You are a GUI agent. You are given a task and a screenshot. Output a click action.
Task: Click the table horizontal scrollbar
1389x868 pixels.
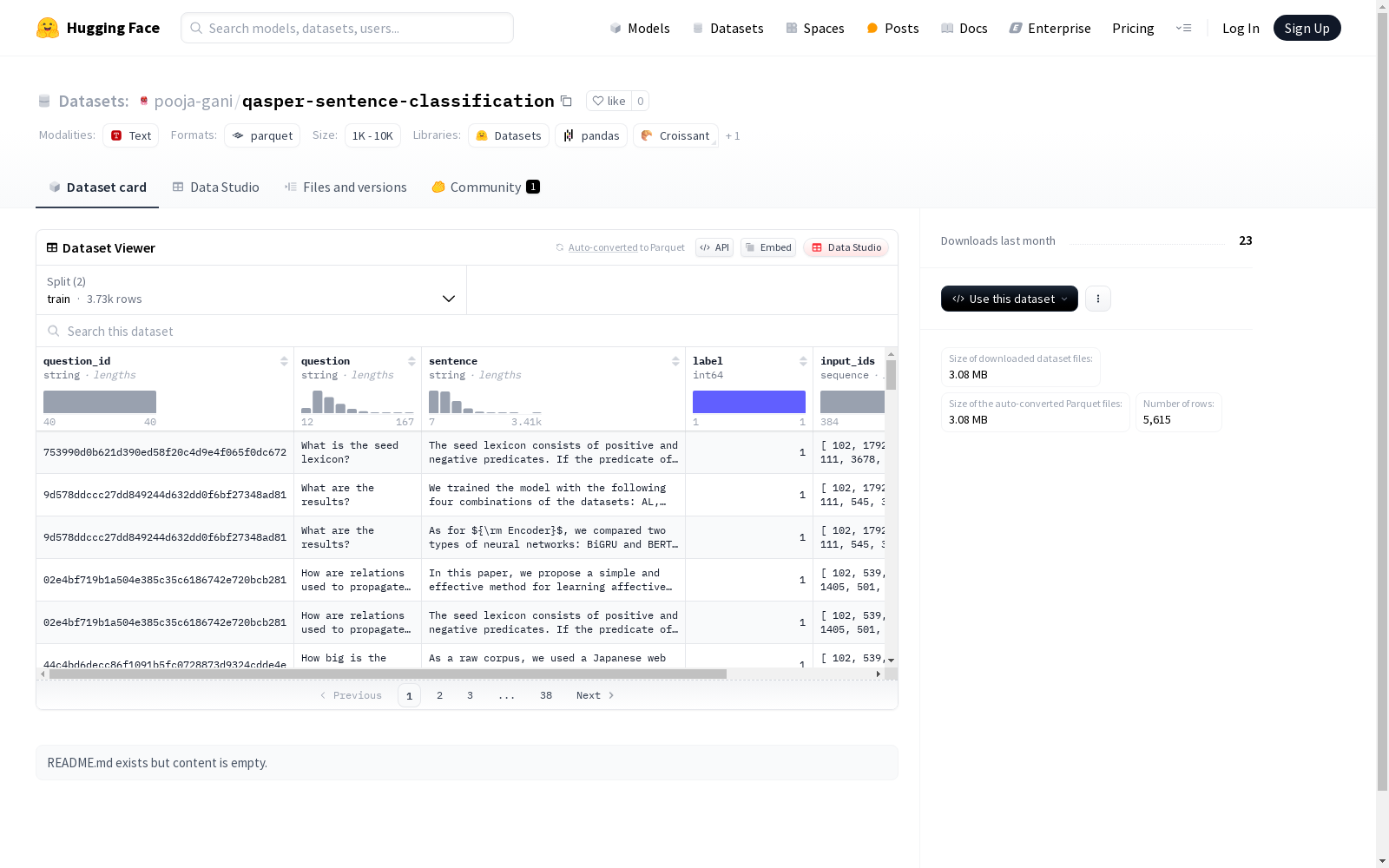click(388, 674)
